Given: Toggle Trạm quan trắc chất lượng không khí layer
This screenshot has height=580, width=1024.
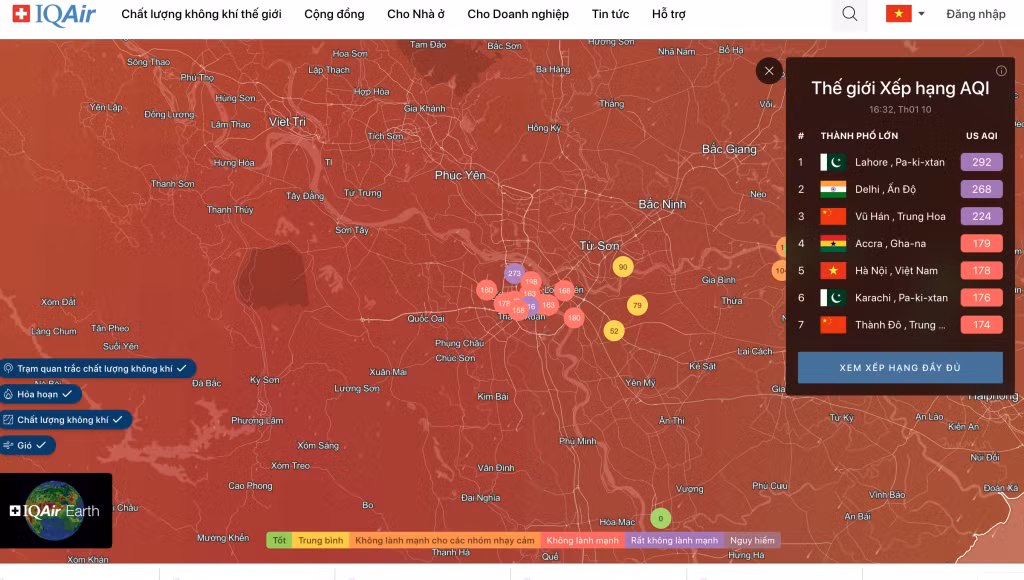Looking at the screenshot, I should click(96, 368).
